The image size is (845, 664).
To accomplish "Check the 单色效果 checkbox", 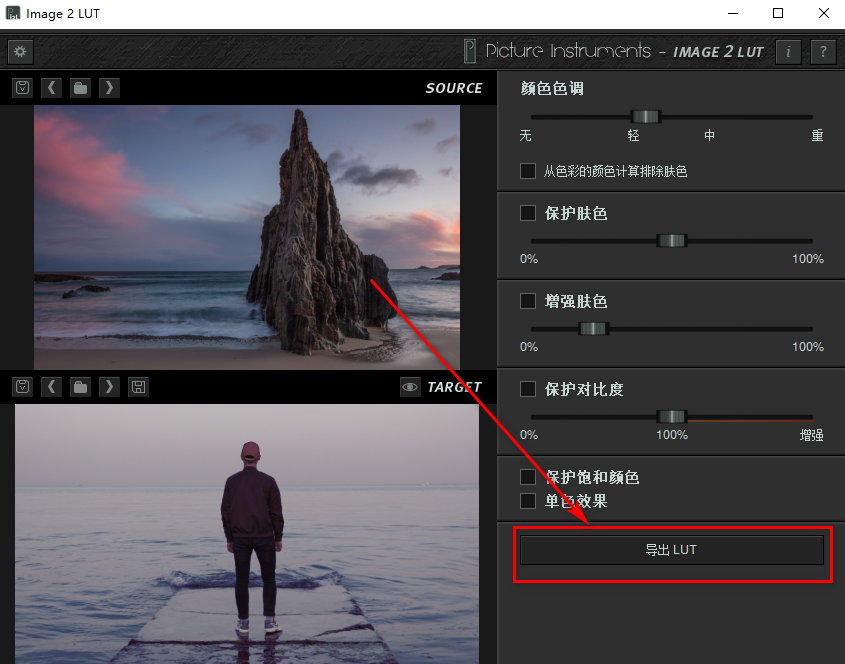I will (x=528, y=501).
